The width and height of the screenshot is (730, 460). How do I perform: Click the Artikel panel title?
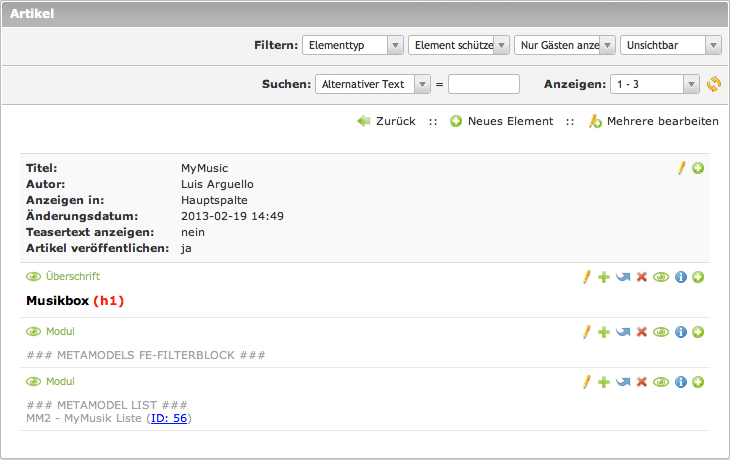point(32,14)
